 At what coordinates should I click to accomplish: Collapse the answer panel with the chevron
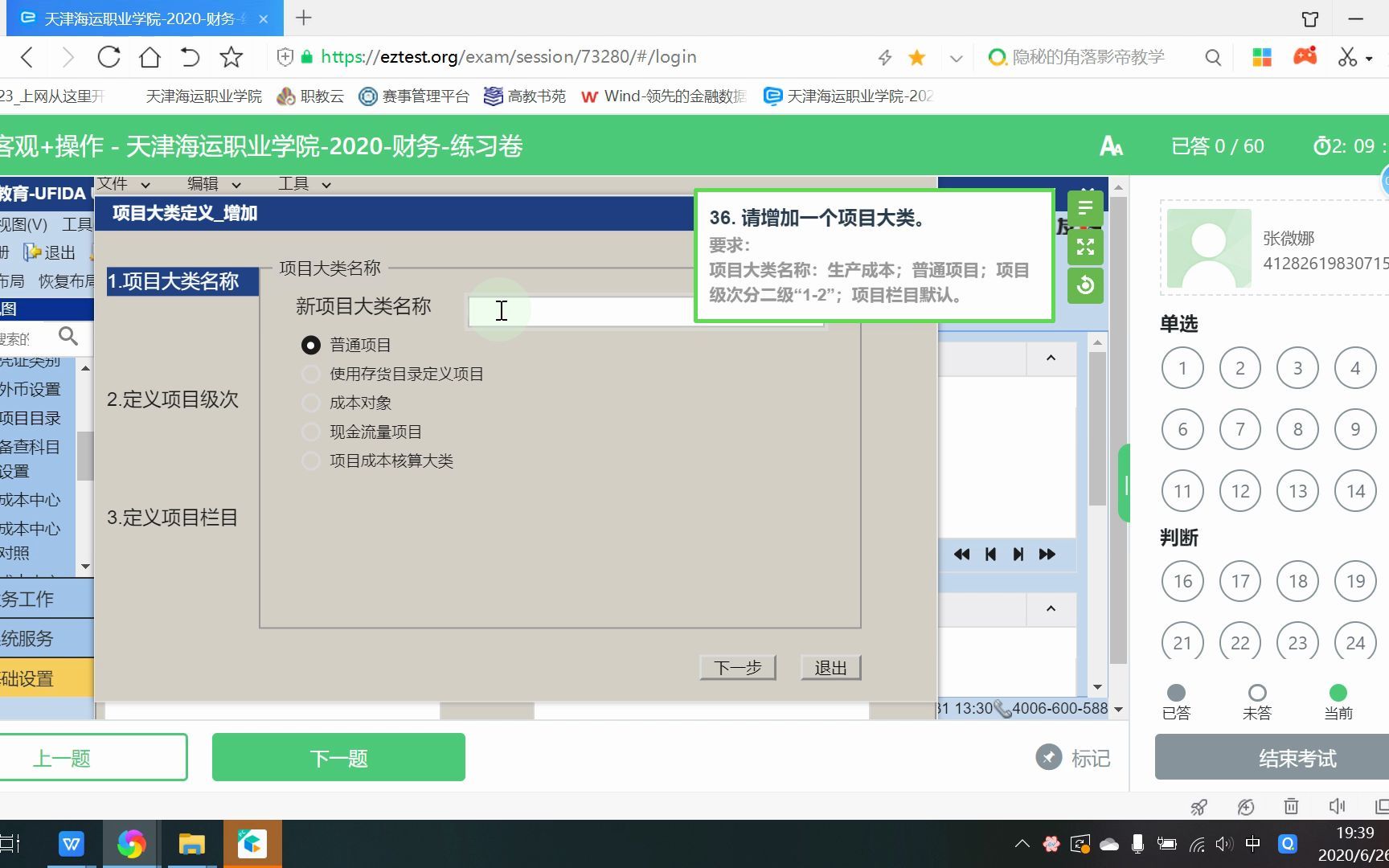click(1051, 358)
